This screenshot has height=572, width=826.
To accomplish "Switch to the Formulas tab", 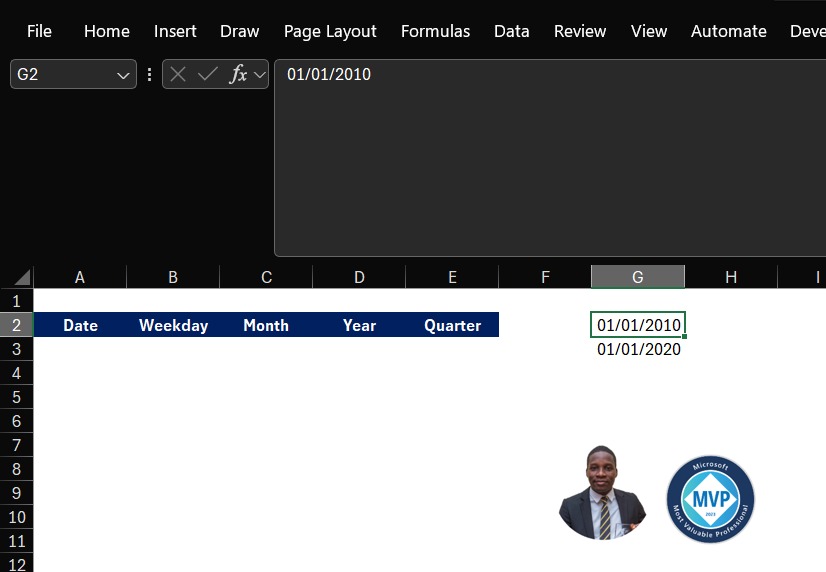I will [x=435, y=32].
